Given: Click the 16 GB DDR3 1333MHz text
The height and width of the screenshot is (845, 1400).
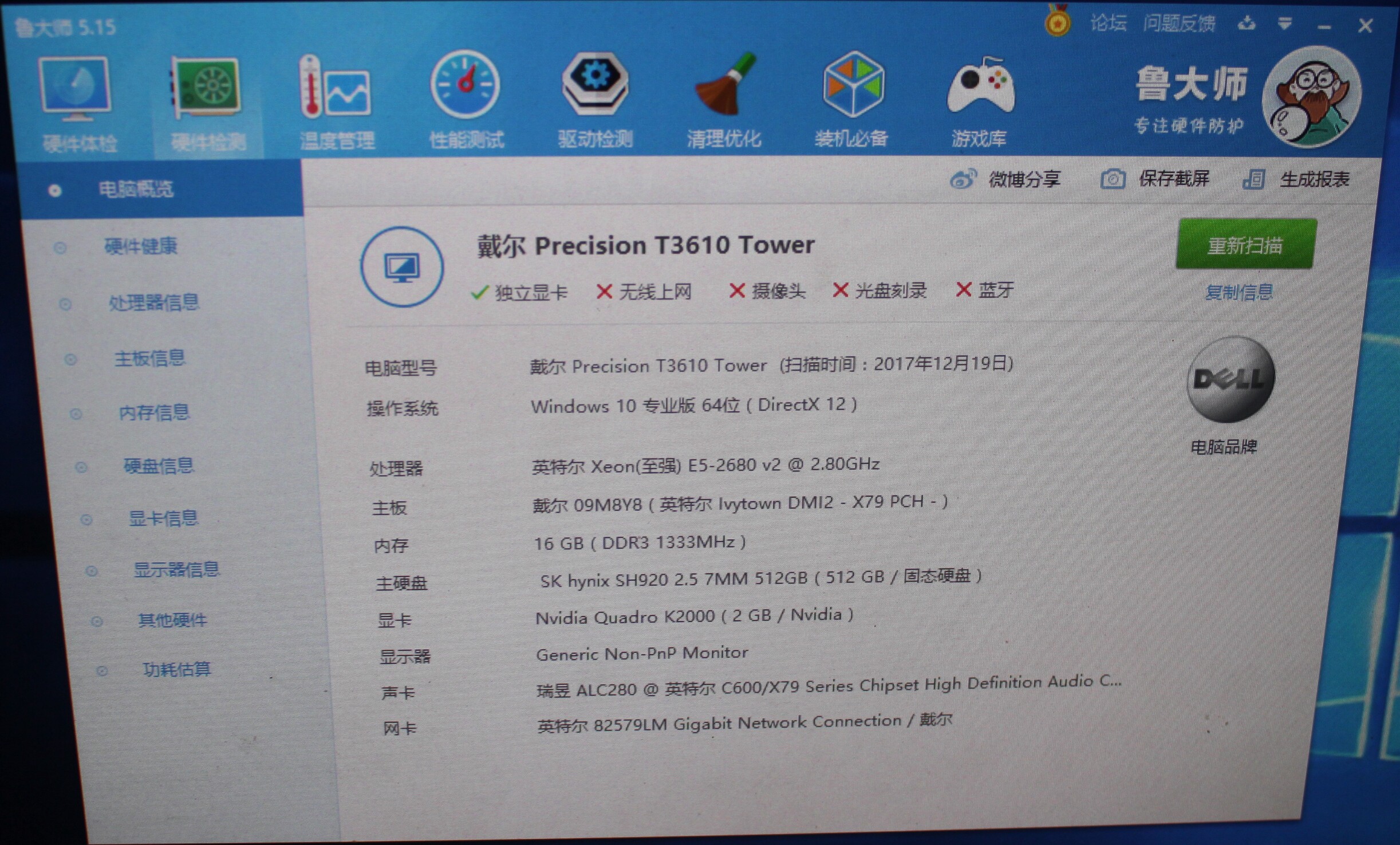Looking at the screenshot, I should (x=640, y=543).
